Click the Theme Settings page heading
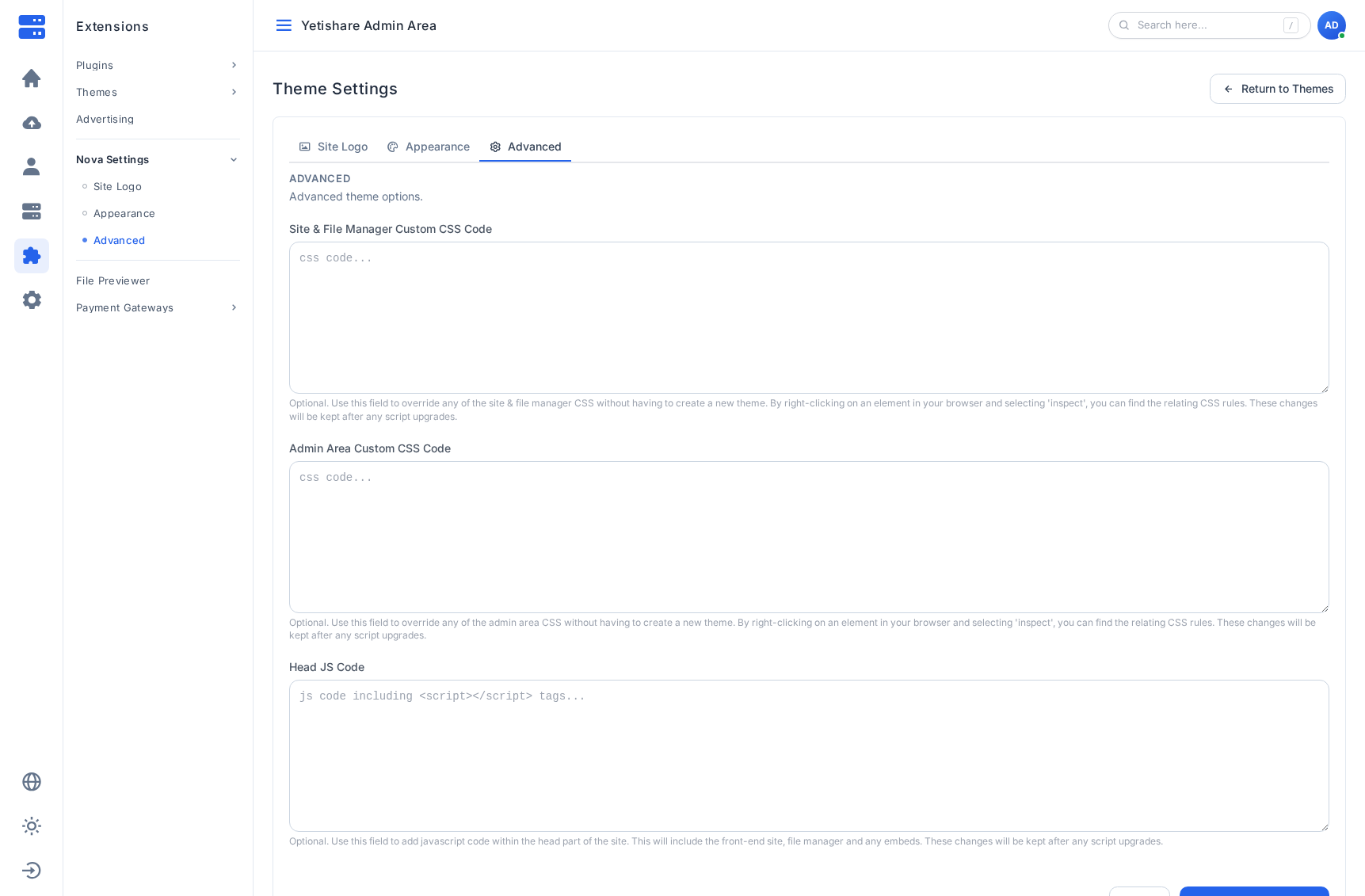The width and height of the screenshot is (1365, 896). click(x=335, y=89)
